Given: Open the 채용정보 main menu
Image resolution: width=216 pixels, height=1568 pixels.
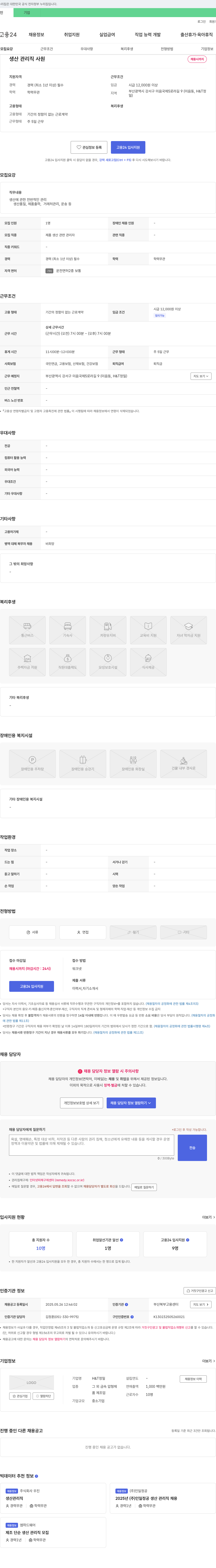Looking at the screenshot, I should click(36, 35).
